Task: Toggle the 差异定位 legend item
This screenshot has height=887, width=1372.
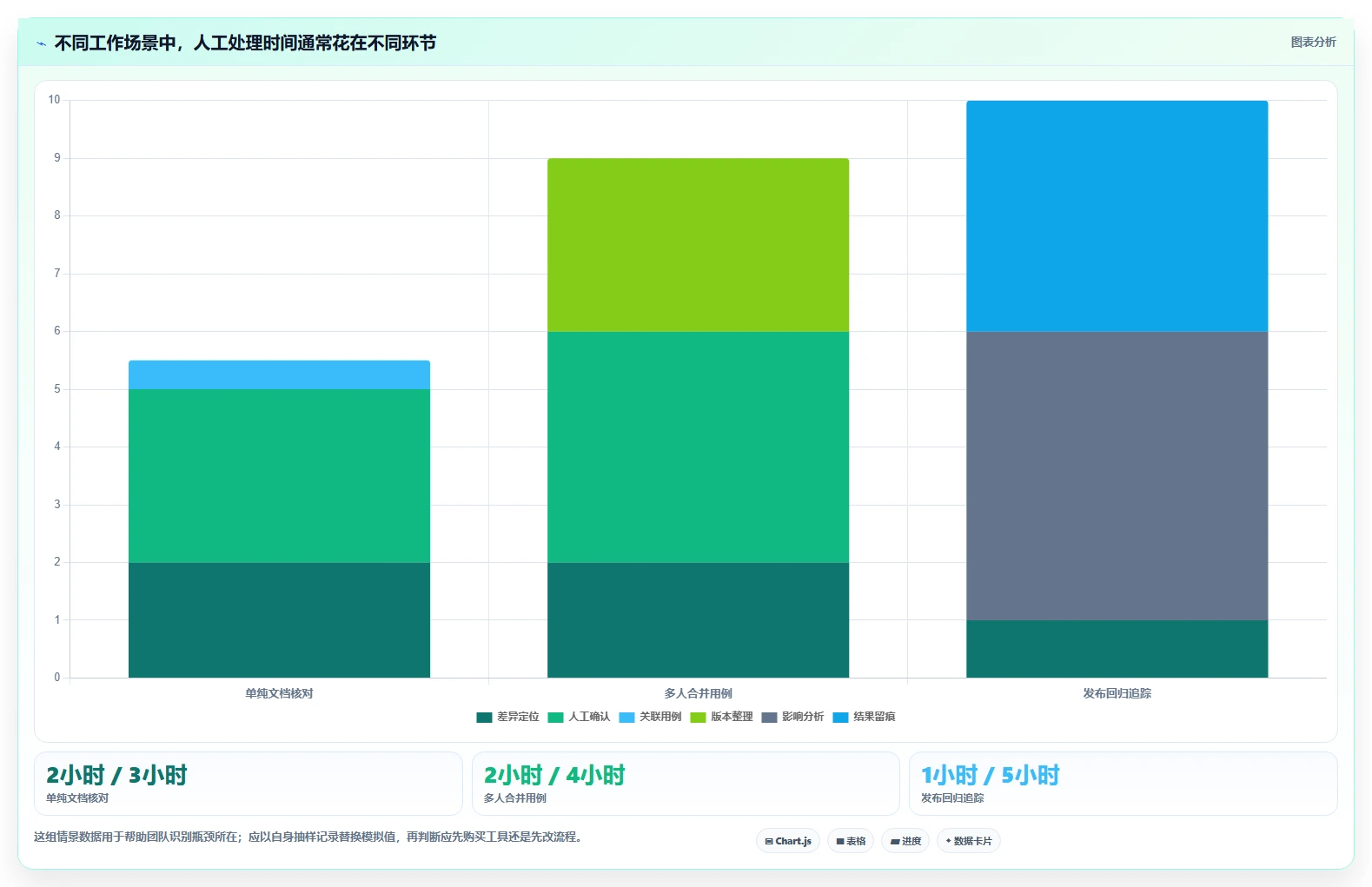Action: 507,717
